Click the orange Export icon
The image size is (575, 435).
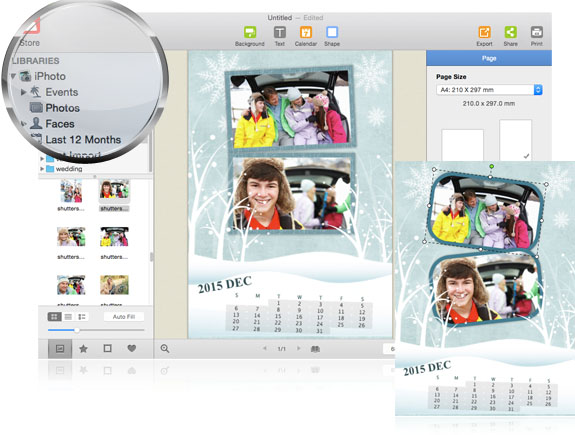point(484,33)
